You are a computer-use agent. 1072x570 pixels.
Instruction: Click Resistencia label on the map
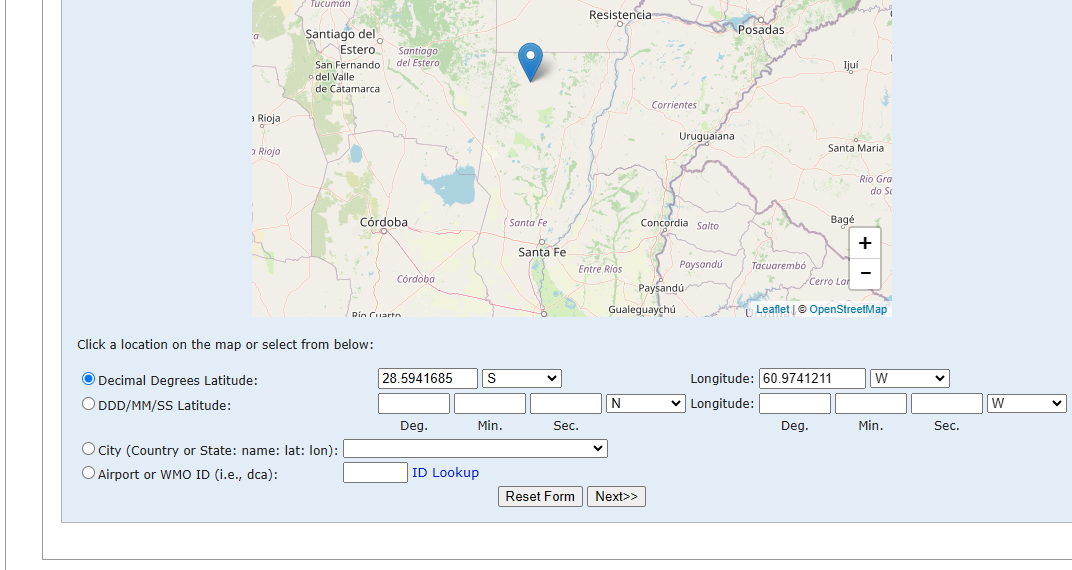coord(620,15)
